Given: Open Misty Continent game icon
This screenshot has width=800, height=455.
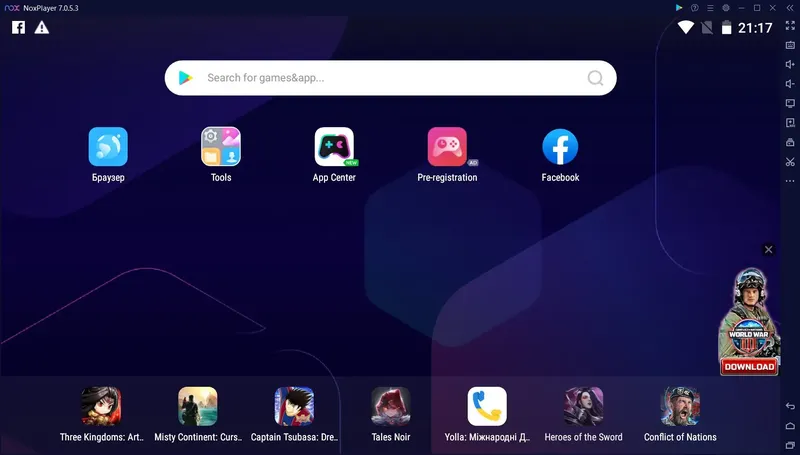Looking at the screenshot, I should [x=198, y=406].
